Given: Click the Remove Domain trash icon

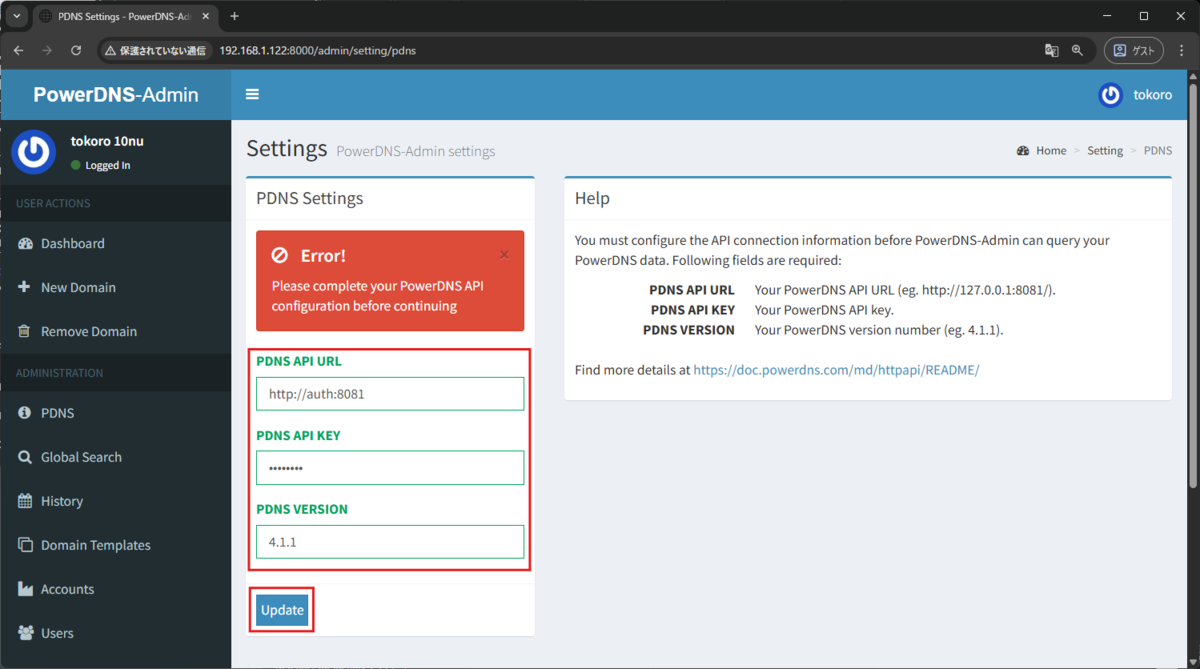Looking at the screenshot, I should [24, 331].
